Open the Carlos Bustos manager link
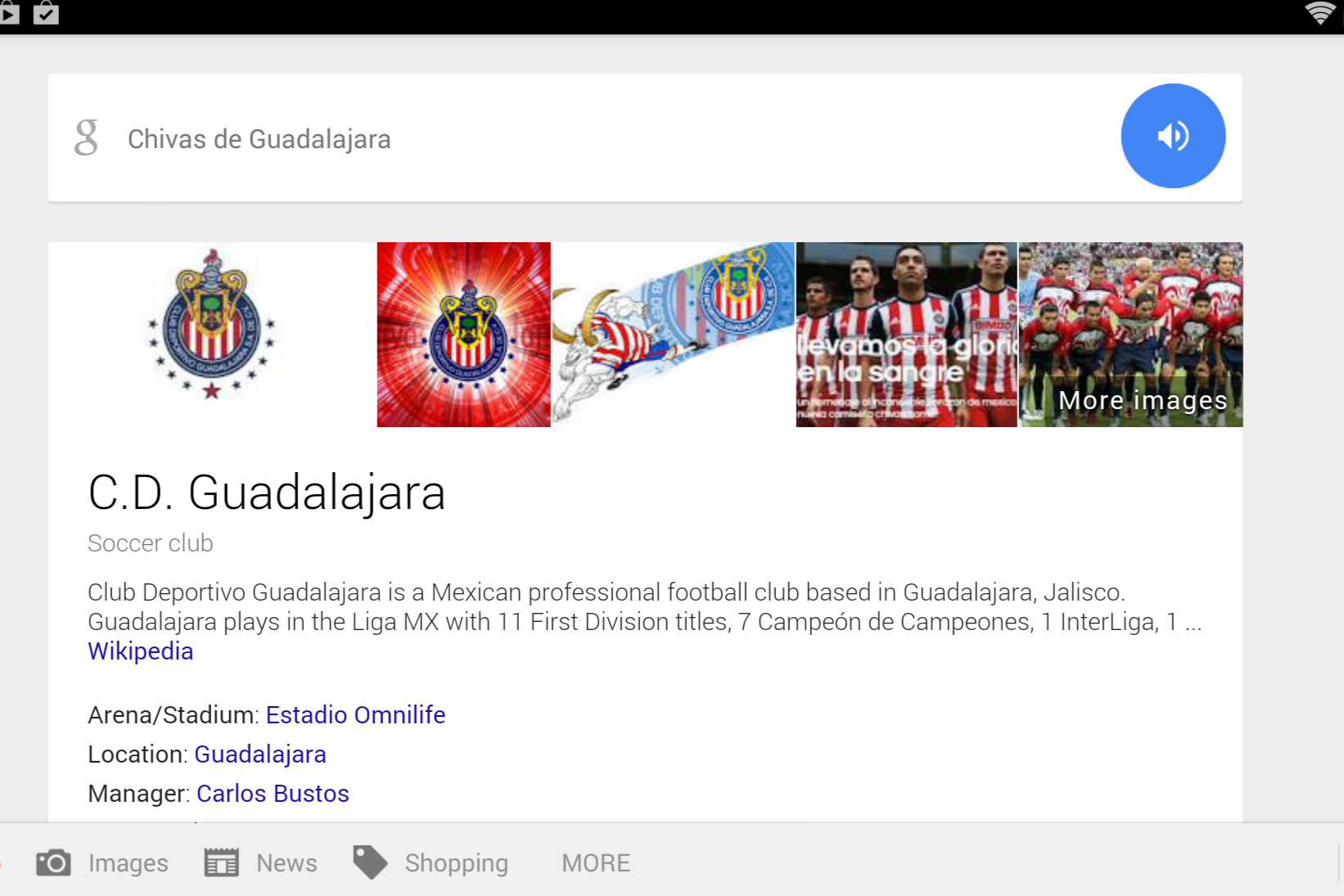 [x=273, y=794]
